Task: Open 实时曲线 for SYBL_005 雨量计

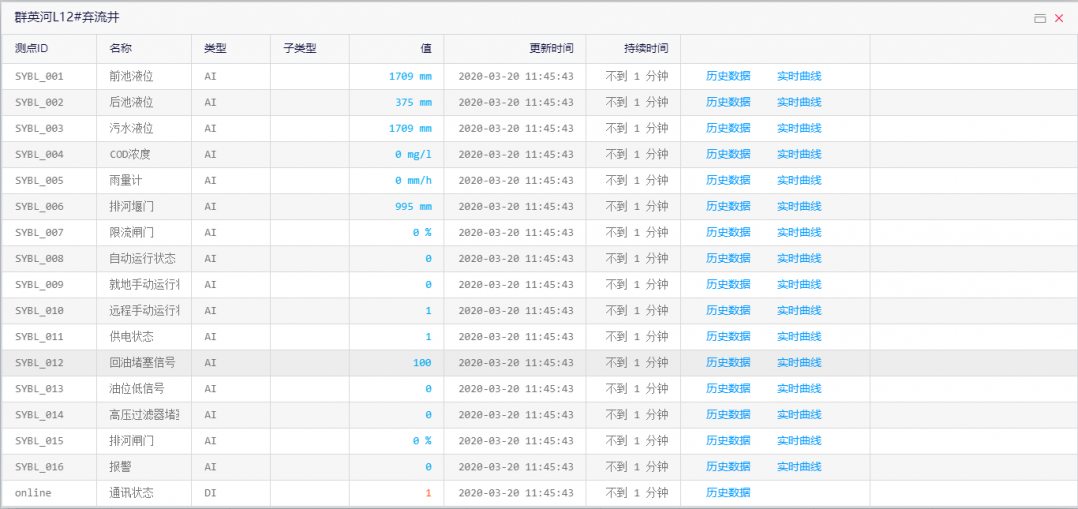Action: pos(799,181)
